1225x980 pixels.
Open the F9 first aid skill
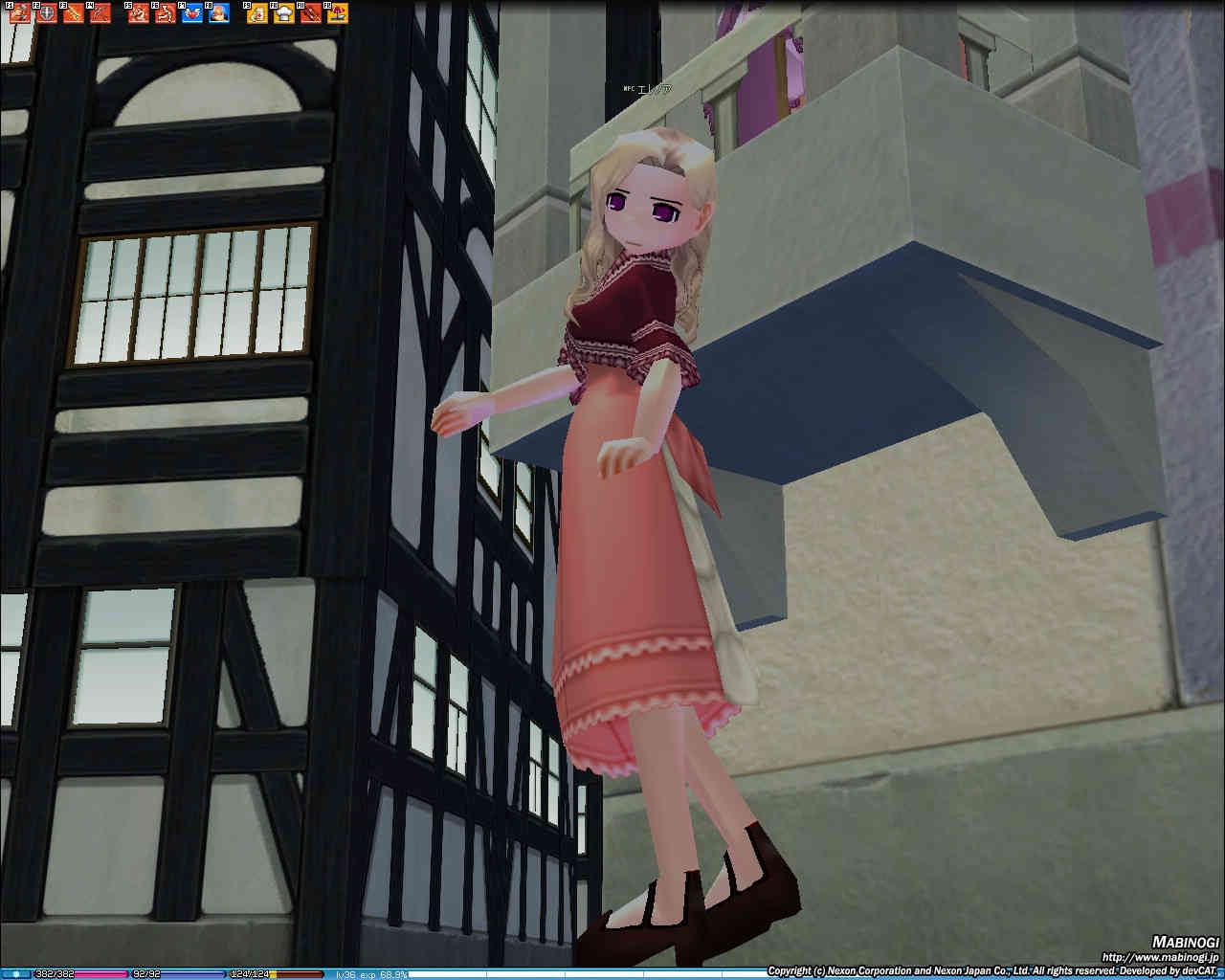tap(257, 12)
